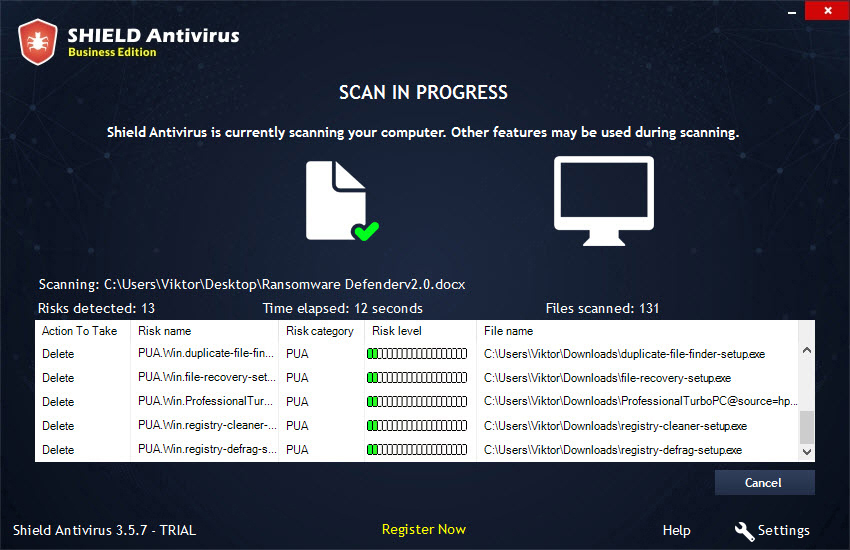This screenshot has width=850, height=550.
Task: Click the Files scanned: 131 counter
Action: pos(602,308)
